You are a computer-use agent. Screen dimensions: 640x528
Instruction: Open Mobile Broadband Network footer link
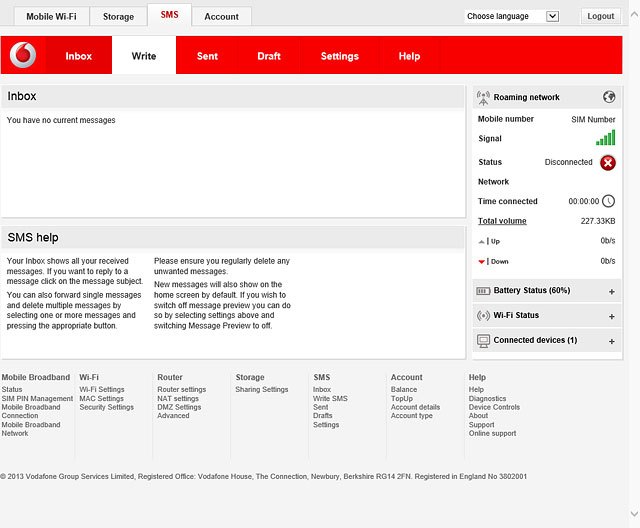31,429
